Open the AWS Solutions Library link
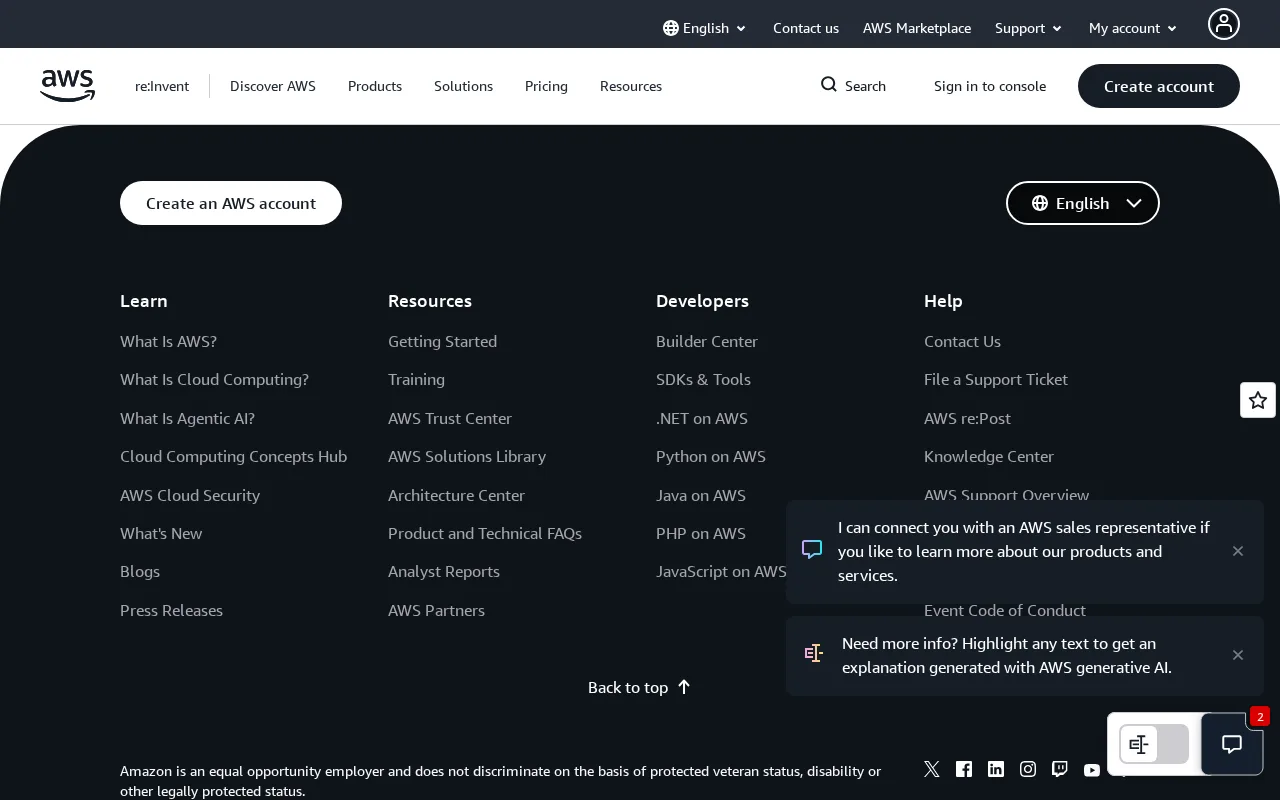This screenshot has width=1280, height=800. click(467, 456)
